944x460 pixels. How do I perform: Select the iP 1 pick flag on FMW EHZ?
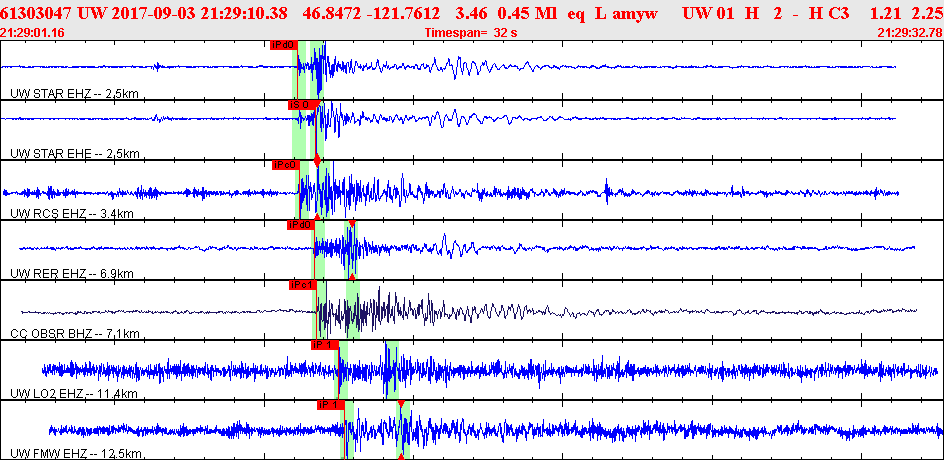(x=331, y=405)
